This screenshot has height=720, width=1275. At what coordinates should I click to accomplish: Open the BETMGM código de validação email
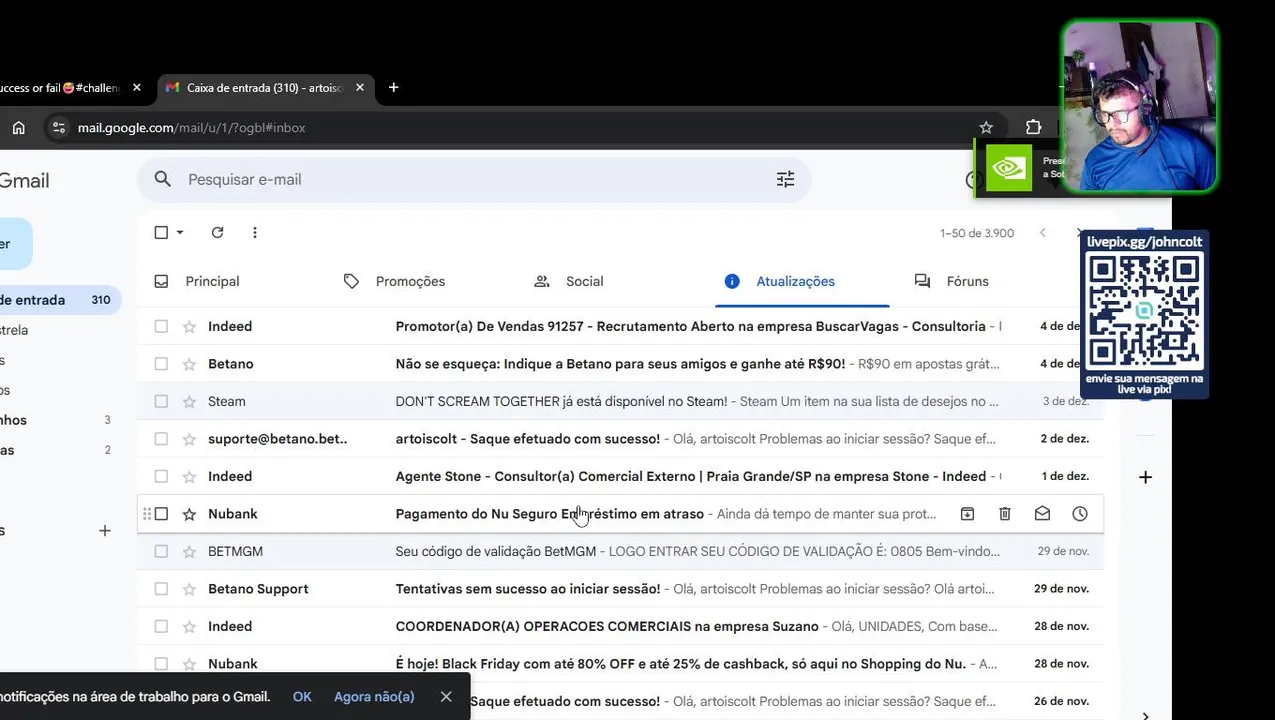point(620,551)
